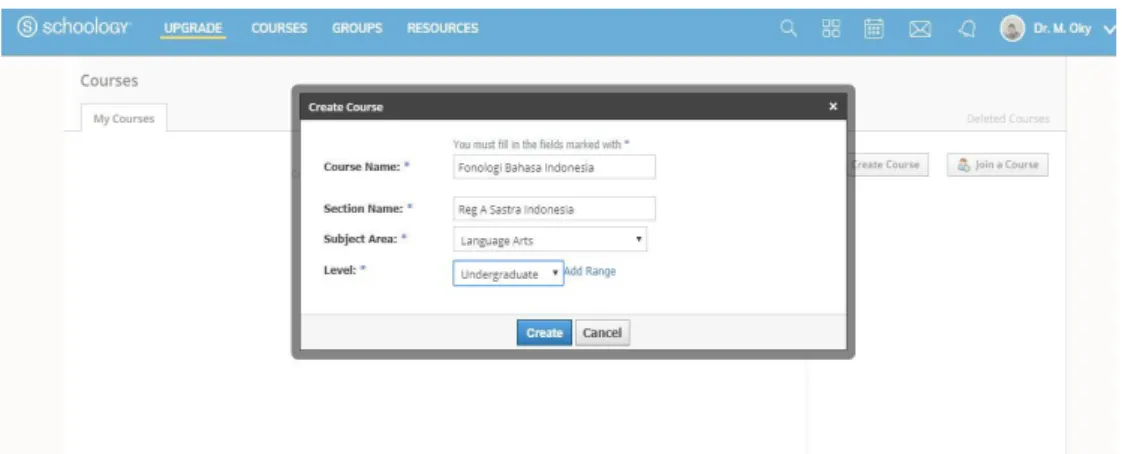Image resolution: width=1122 pixels, height=454 pixels.
Task: Open the calendar icon in header
Action: [x=874, y=29]
